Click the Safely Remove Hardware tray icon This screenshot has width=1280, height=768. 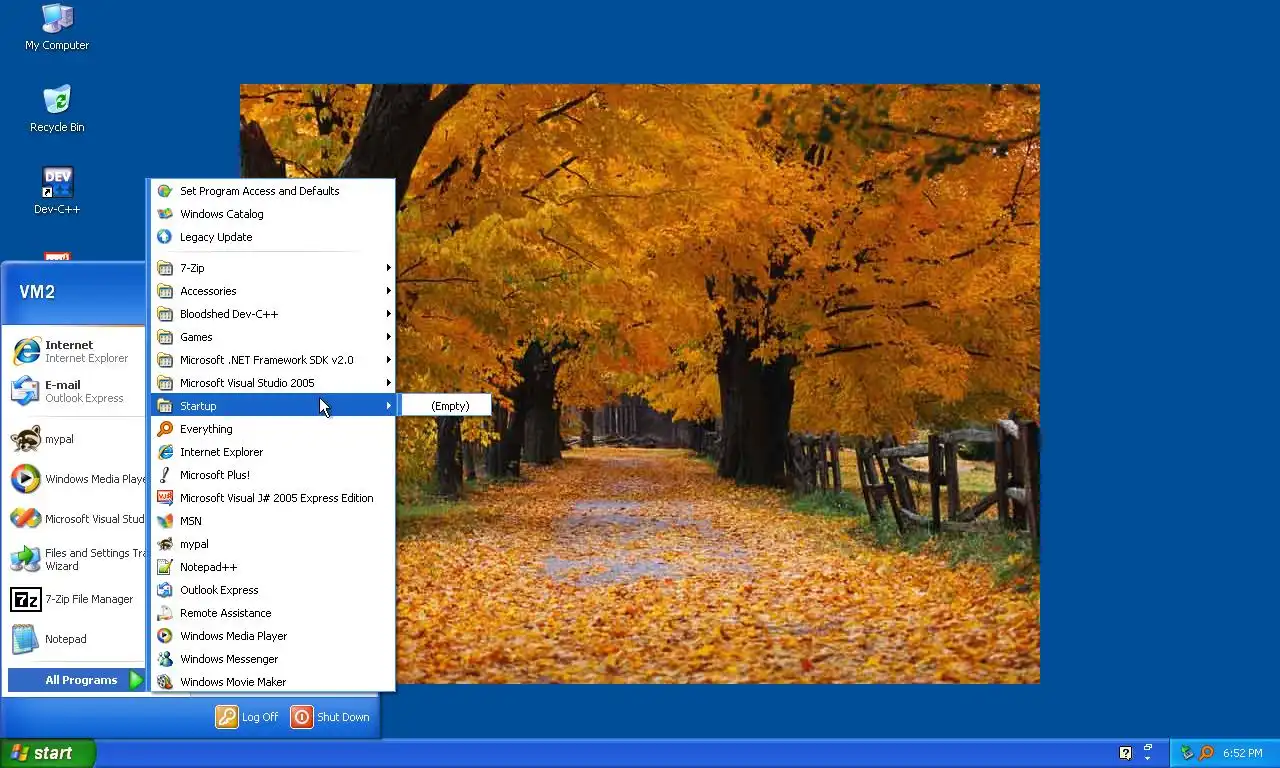1188,753
